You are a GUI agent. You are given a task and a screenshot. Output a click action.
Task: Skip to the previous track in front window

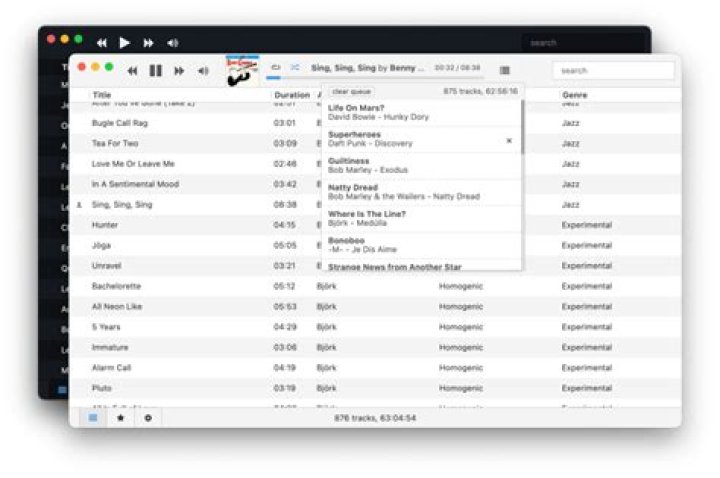(x=132, y=70)
